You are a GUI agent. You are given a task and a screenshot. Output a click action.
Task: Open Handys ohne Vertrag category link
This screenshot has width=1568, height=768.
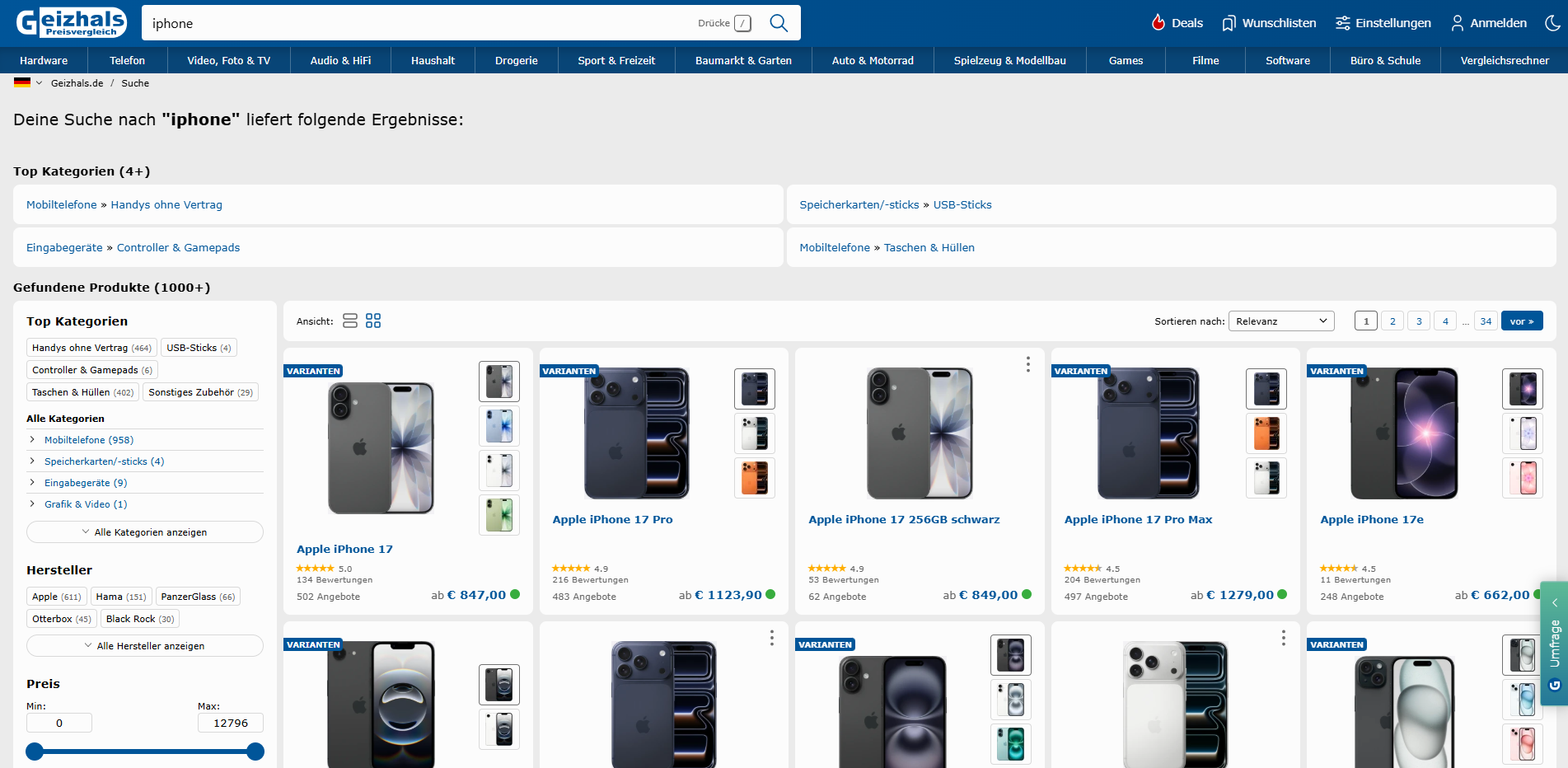[x=166, y=204]
